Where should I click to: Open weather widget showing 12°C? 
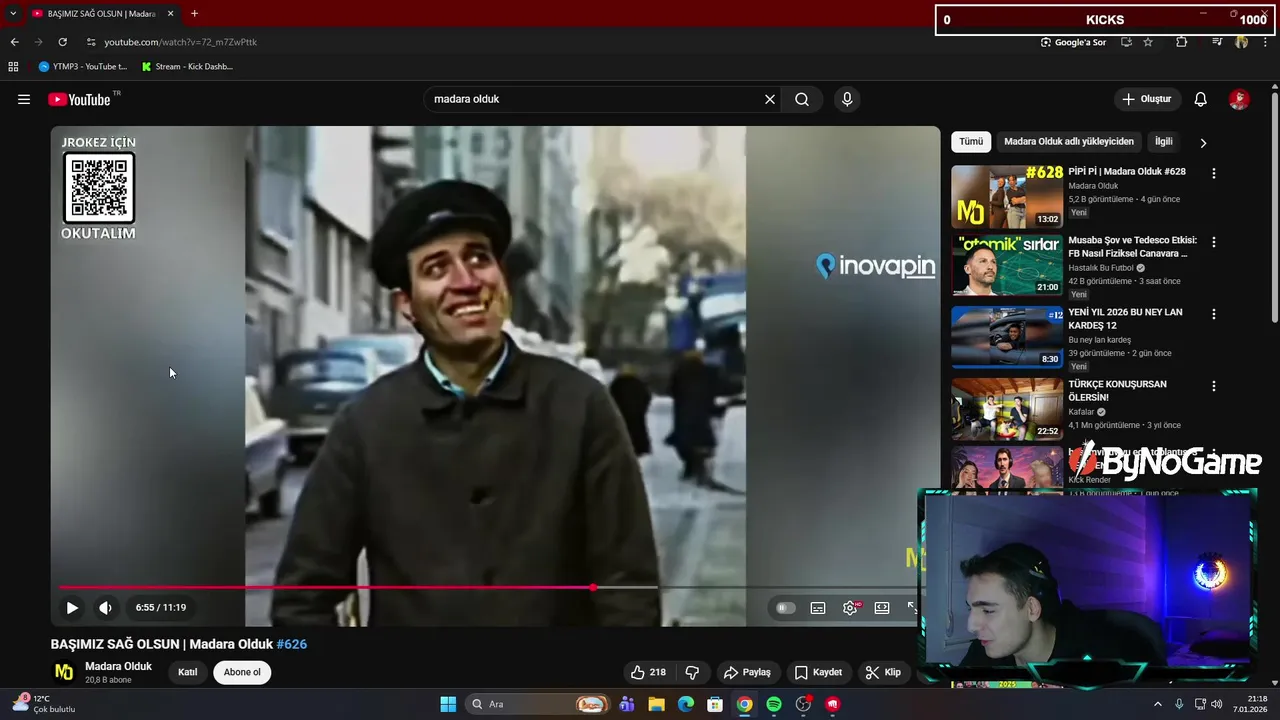pos(43,704)
